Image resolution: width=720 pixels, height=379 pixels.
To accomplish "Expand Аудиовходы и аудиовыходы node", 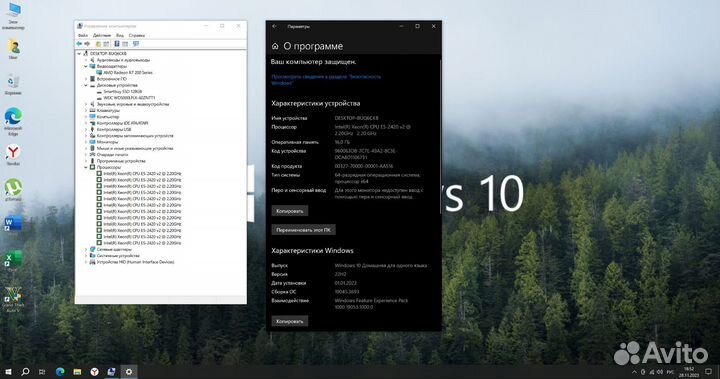I will point(86,60).
